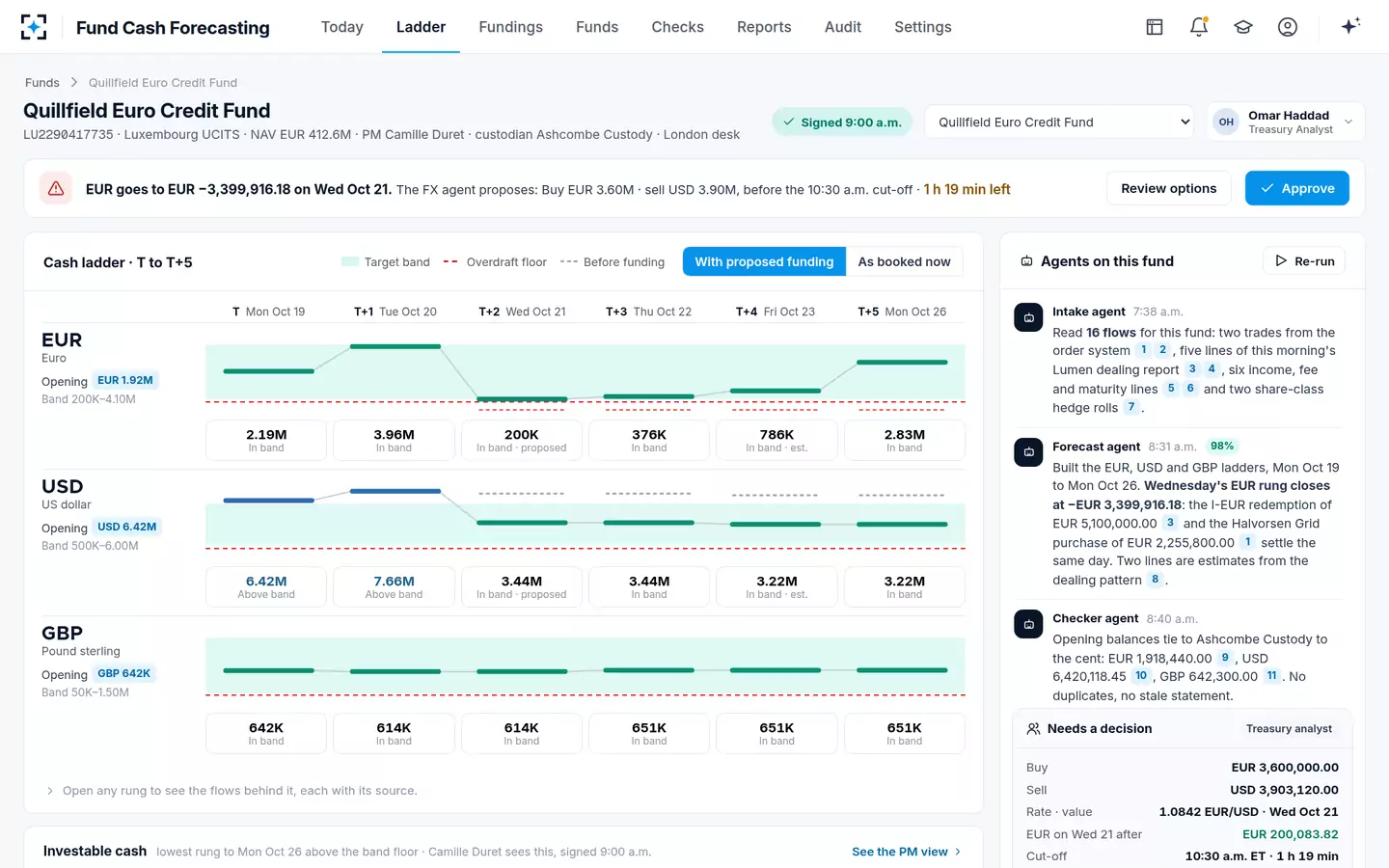Open source reference 8 after dealing pattern

[1155, 580]
